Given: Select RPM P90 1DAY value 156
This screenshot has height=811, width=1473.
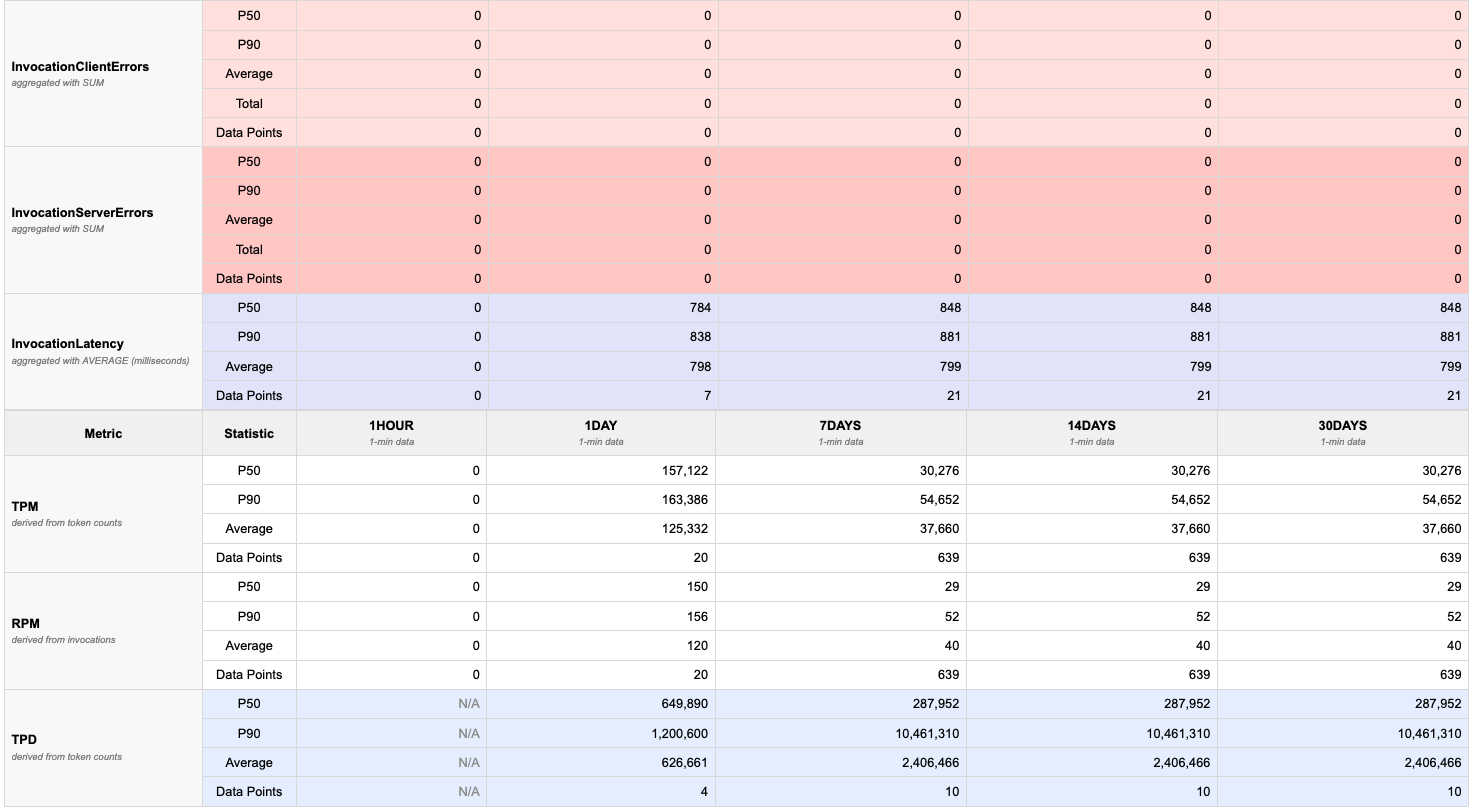Looking at the screenshot, I should pyautogui.click(x=698, y=617).
